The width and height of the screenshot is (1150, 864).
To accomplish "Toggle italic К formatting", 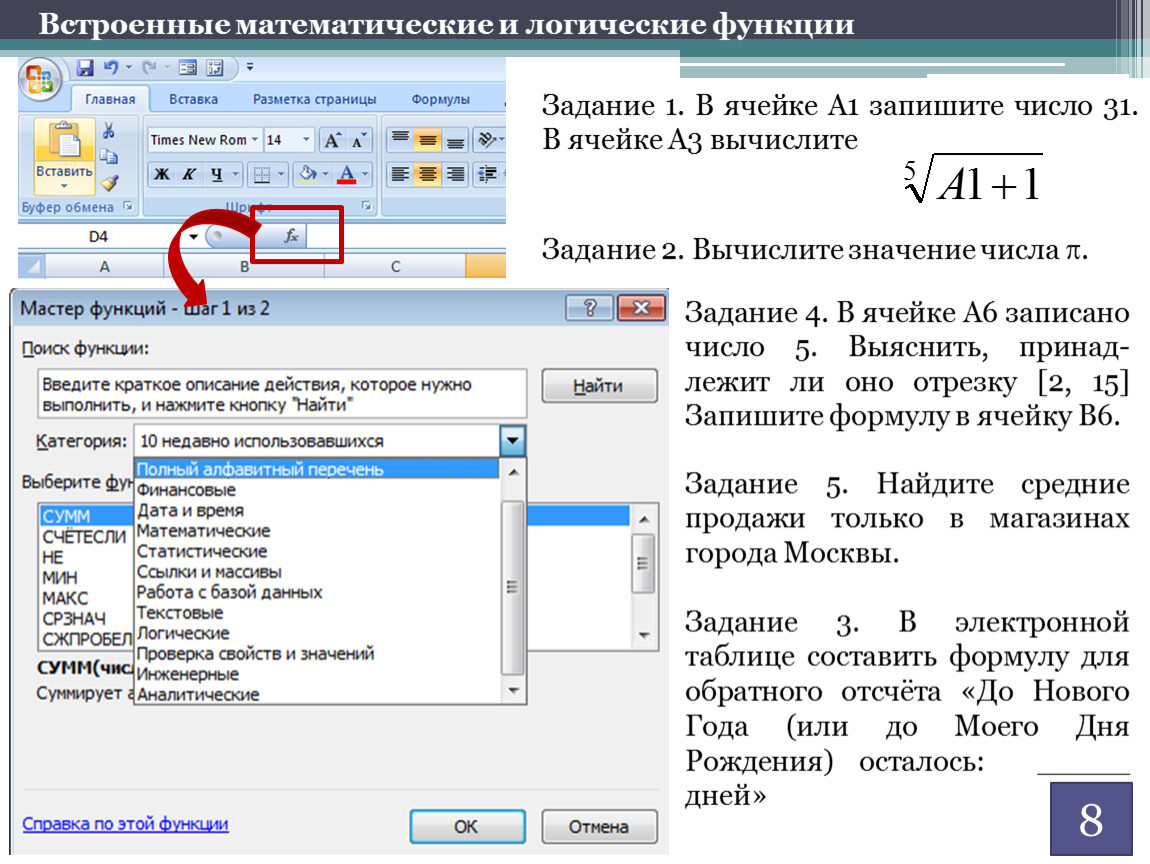I will point(188,175).
